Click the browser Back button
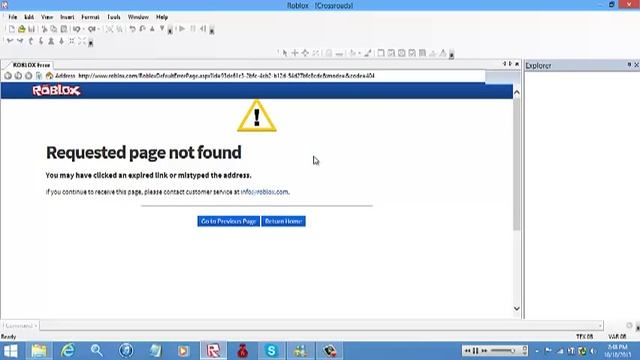Viewport: 640px width, 360px height. click(8, 76)
